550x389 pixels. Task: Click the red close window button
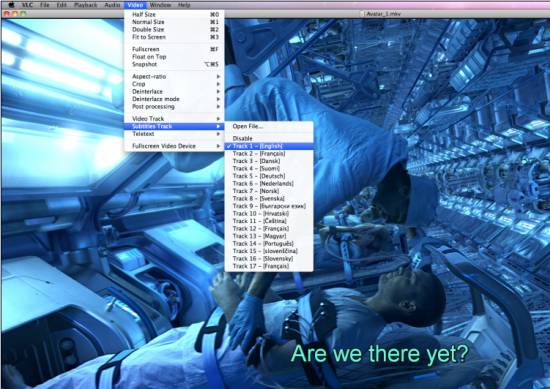coord(6,14)
